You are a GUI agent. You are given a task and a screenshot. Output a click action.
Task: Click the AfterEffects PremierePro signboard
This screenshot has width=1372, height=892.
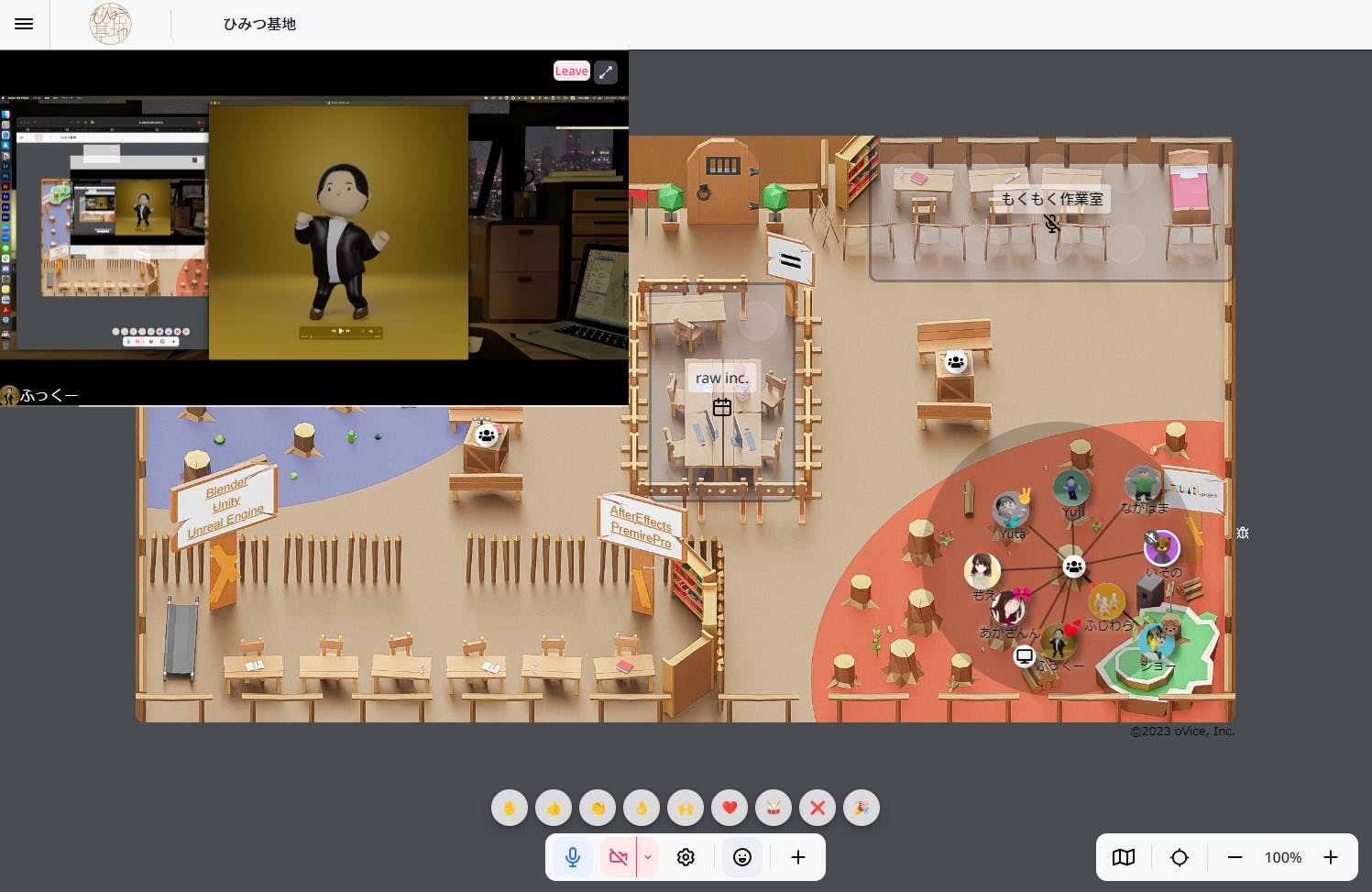pos(642,526)
